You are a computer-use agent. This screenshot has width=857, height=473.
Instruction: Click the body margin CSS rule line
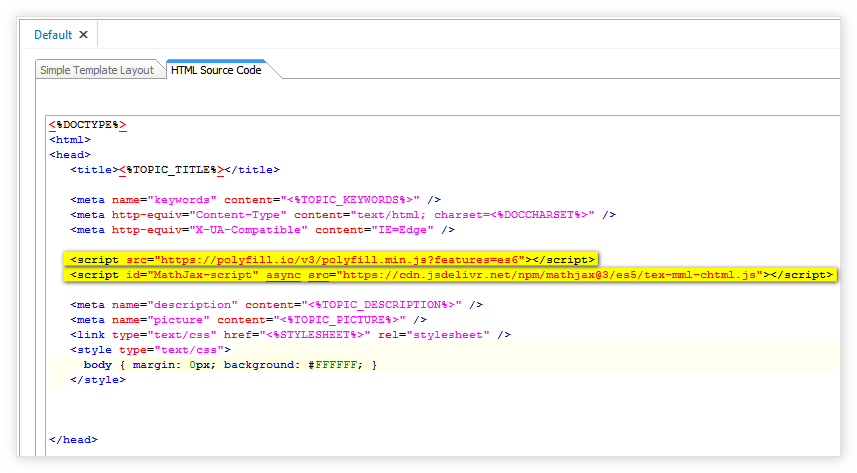point(230,365)
